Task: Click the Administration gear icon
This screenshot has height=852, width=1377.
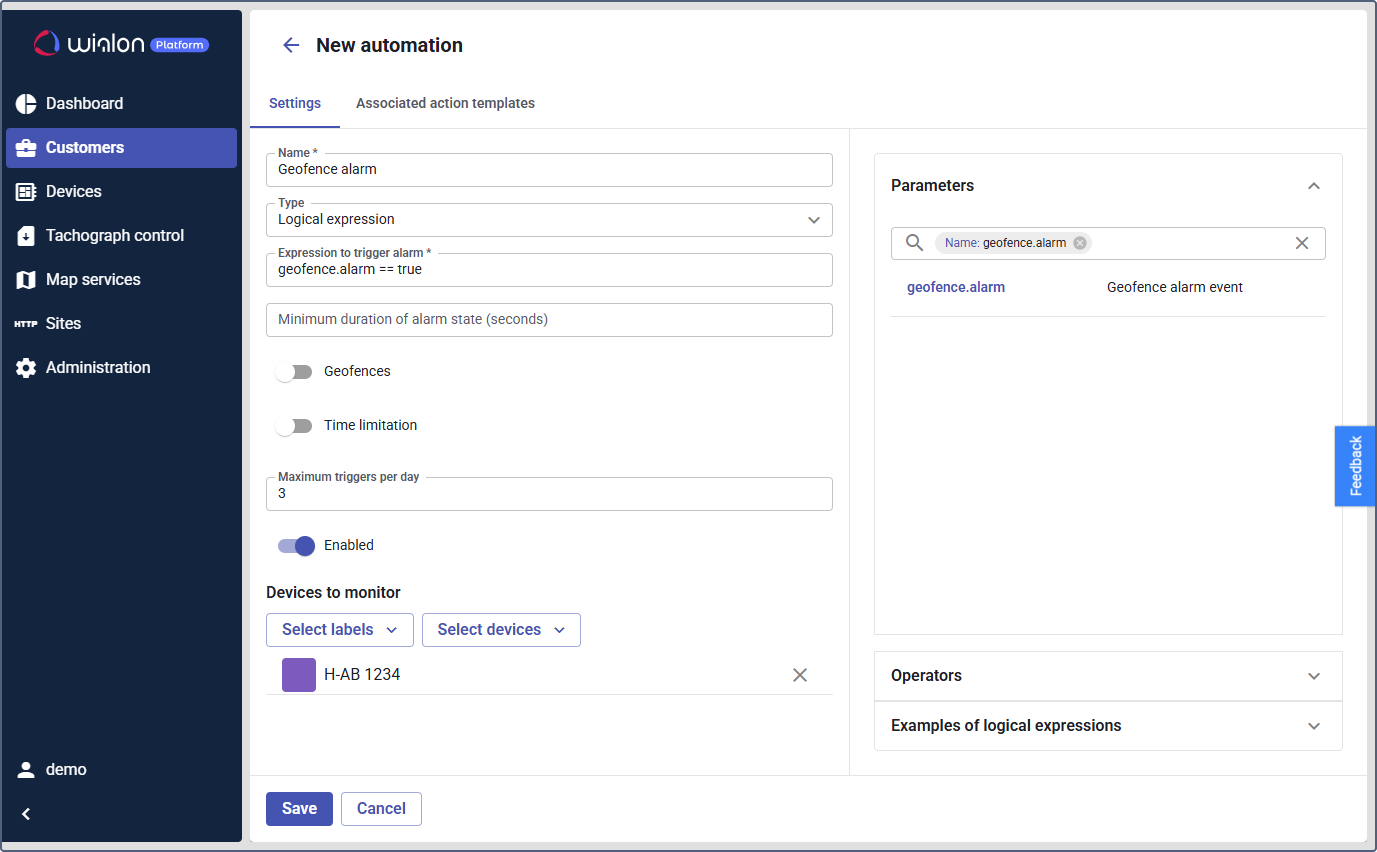Action: 26,368
